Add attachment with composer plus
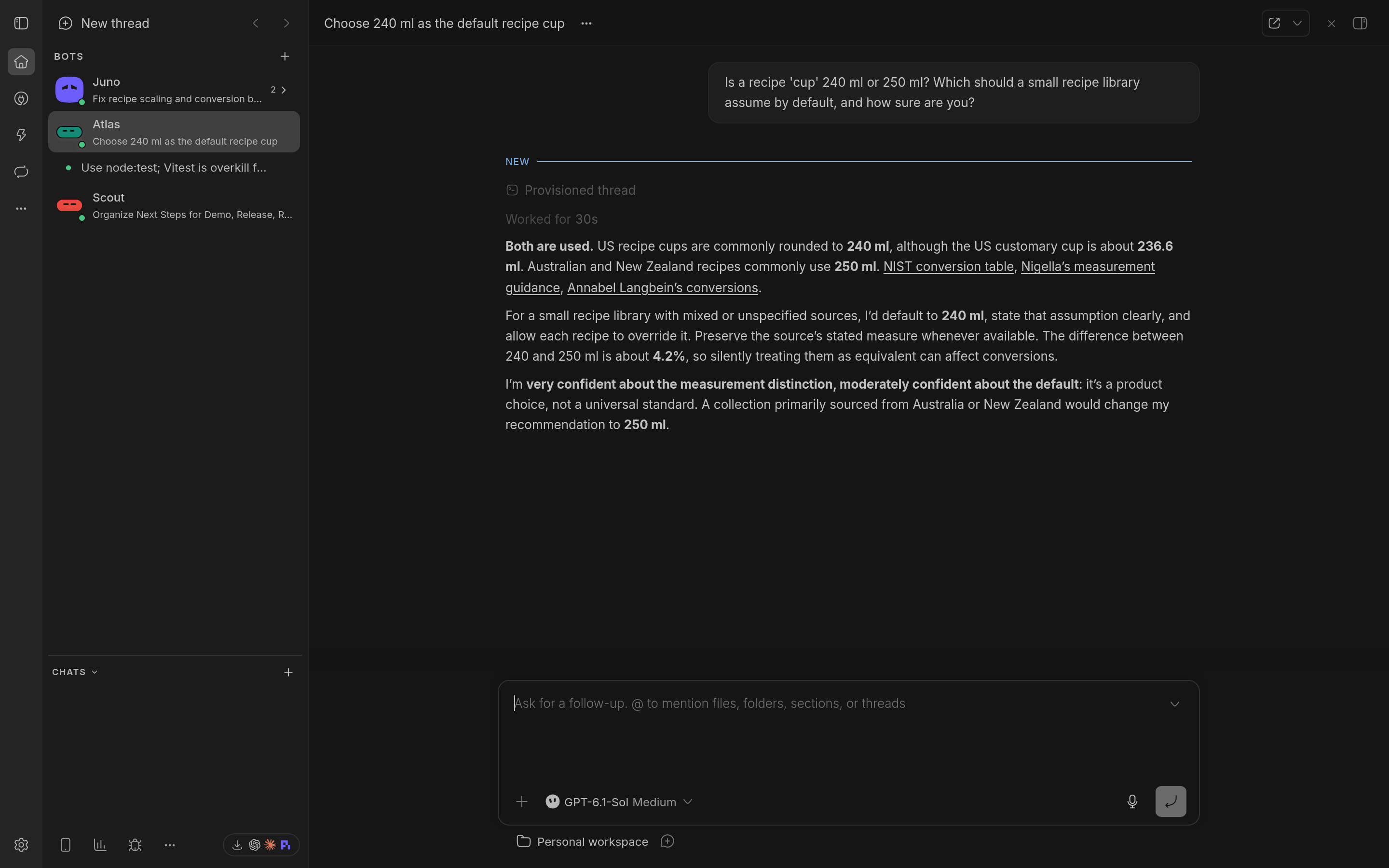Screen dimensions: 1389x868 click(521, 801)
